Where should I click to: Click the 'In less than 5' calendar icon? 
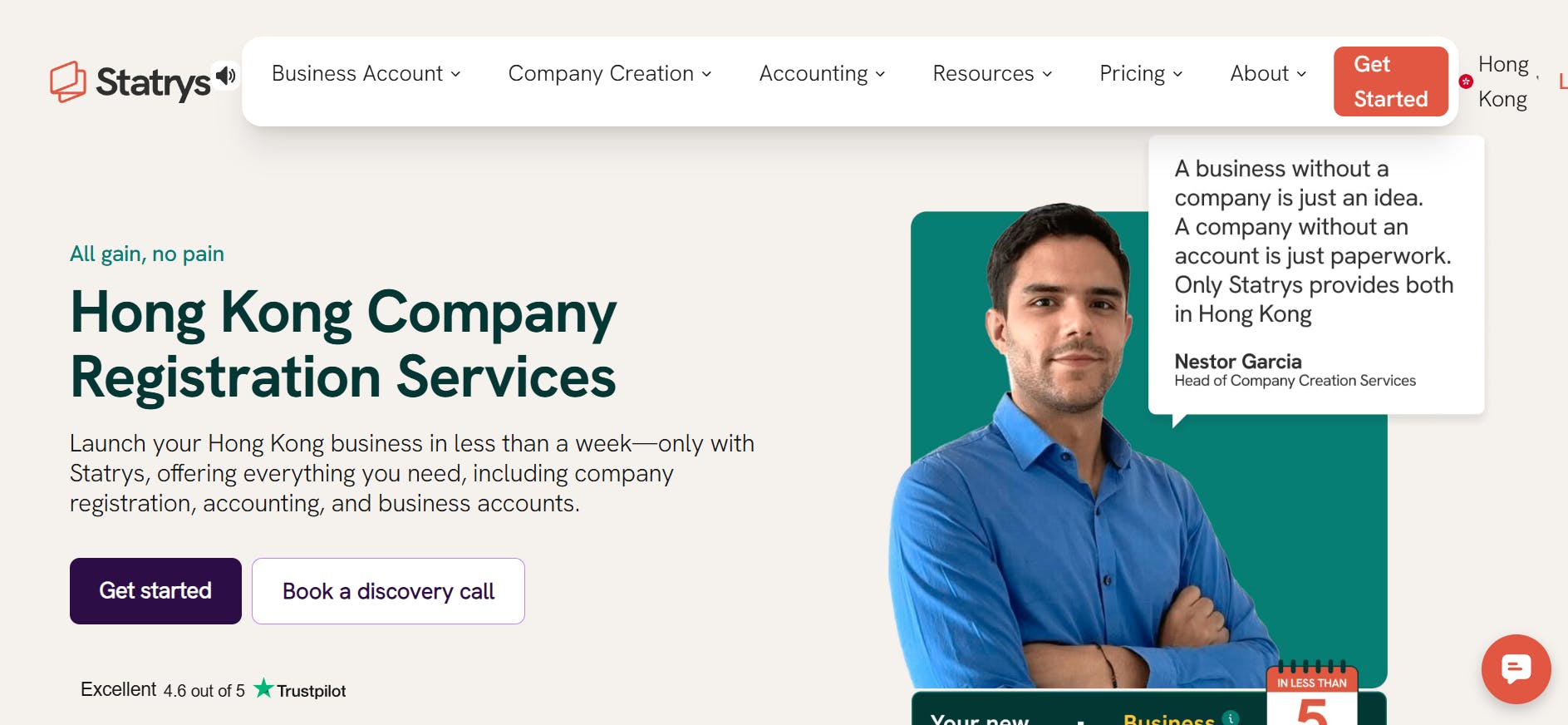pyautogui.click(x=1311, y=695)
